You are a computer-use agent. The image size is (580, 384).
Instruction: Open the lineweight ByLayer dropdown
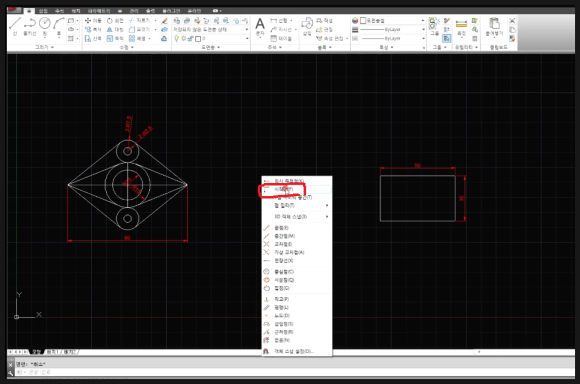pos(392,30)
